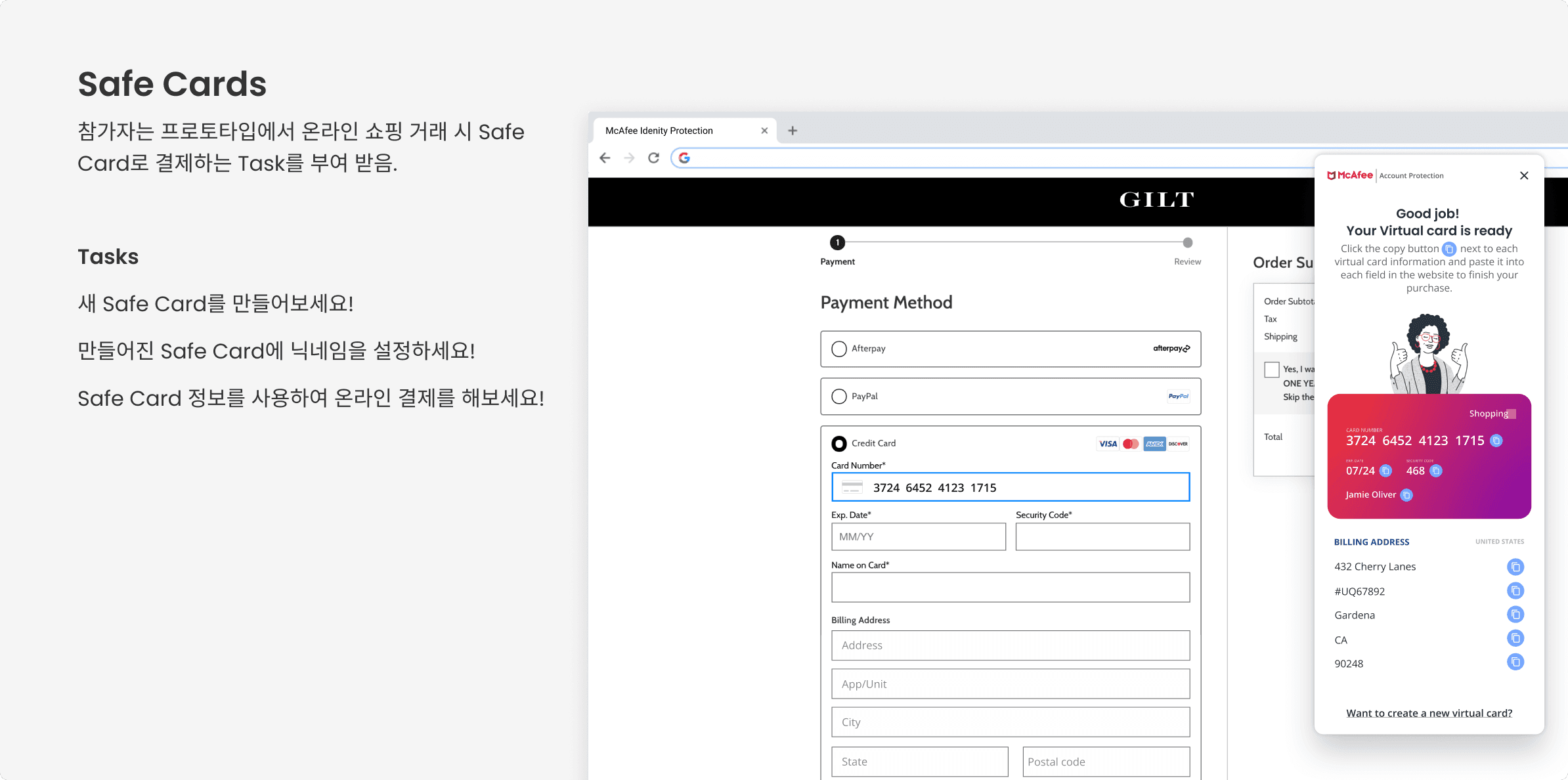Click the Amex card logo
This screenshot has width=1568, height=780.
coord(1154,444)
